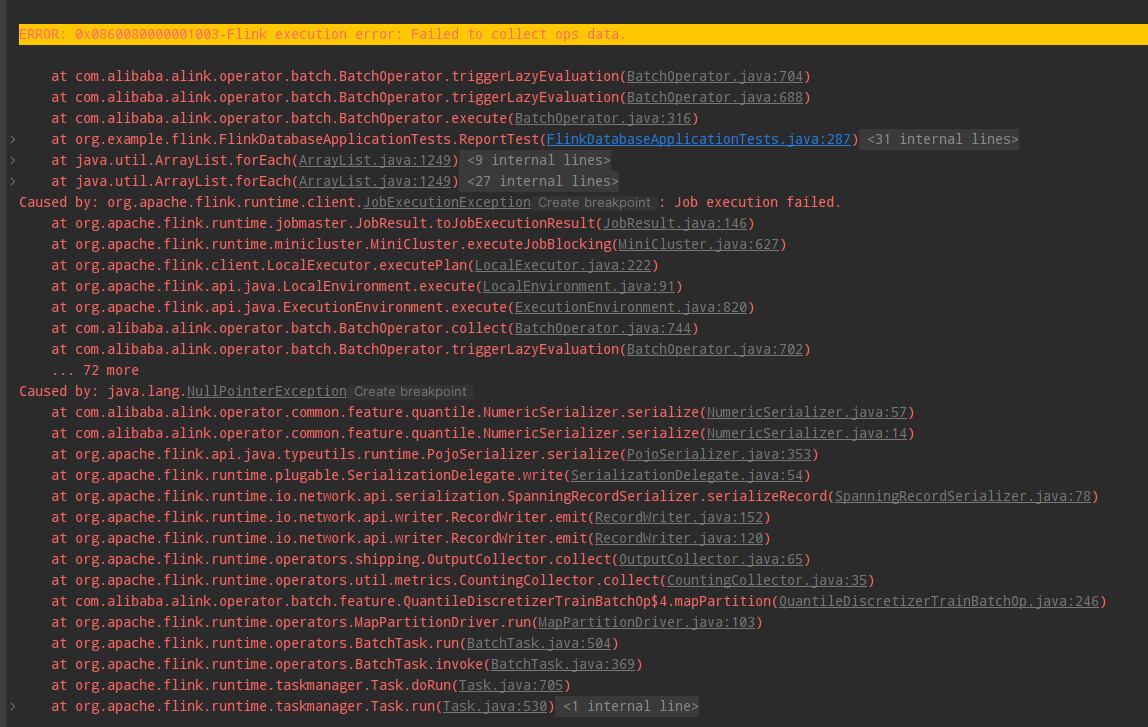The width and height of the screenshot is (1148, 727).
Task: Open ExecutionEnvironment.java:820 link
Action: 630,307
